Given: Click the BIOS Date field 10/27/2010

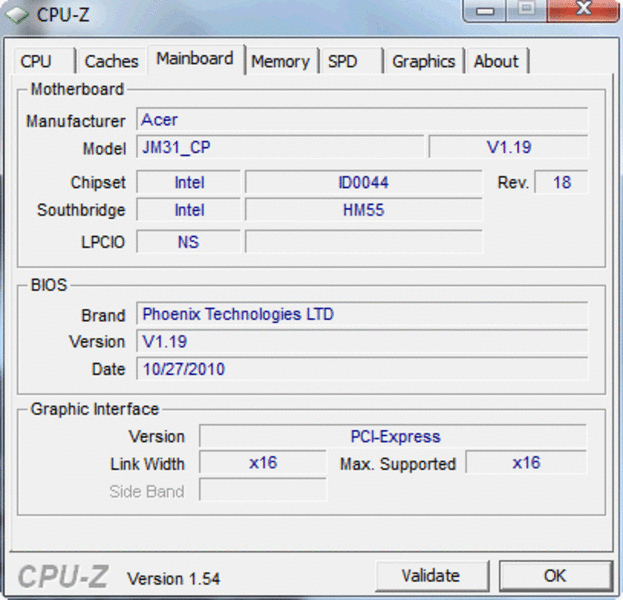Looking at the screenshot, I should [362, 369].
